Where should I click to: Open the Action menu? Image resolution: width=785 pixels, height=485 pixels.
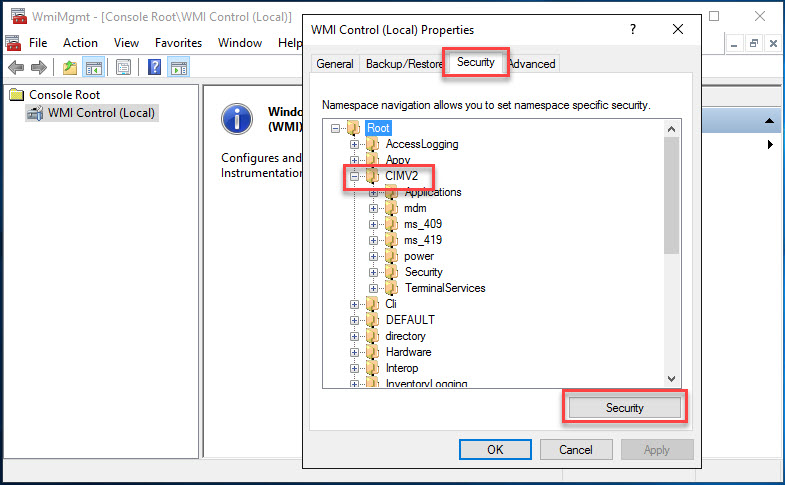point(80,43)
